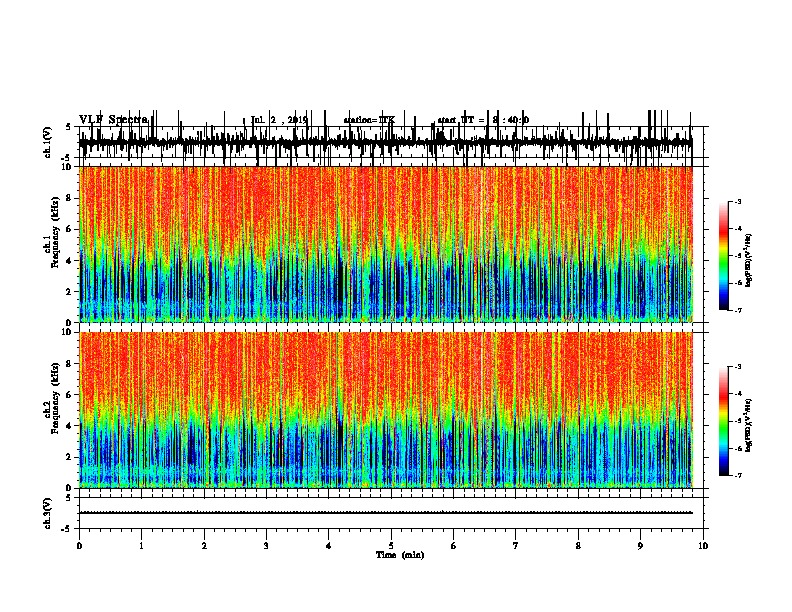Click the ch.1 spectrogram color scale bar
Screen dimensions: 792x612
(x=724, y=256)
